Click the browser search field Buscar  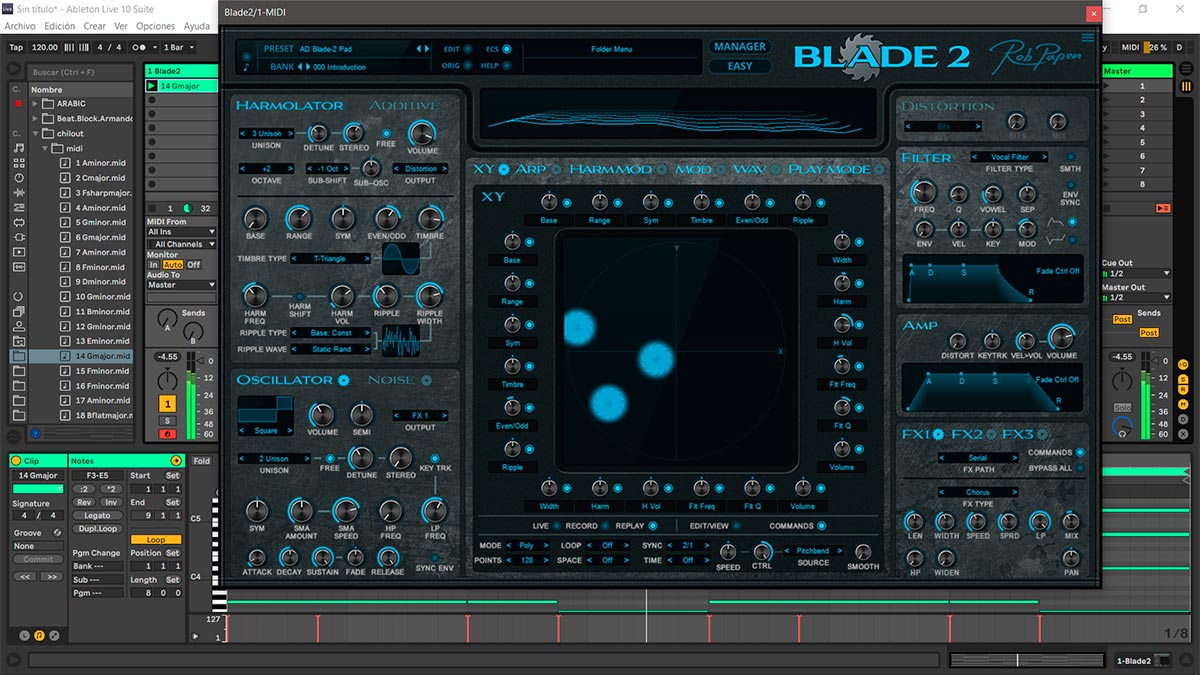click(x=80, y=73)
